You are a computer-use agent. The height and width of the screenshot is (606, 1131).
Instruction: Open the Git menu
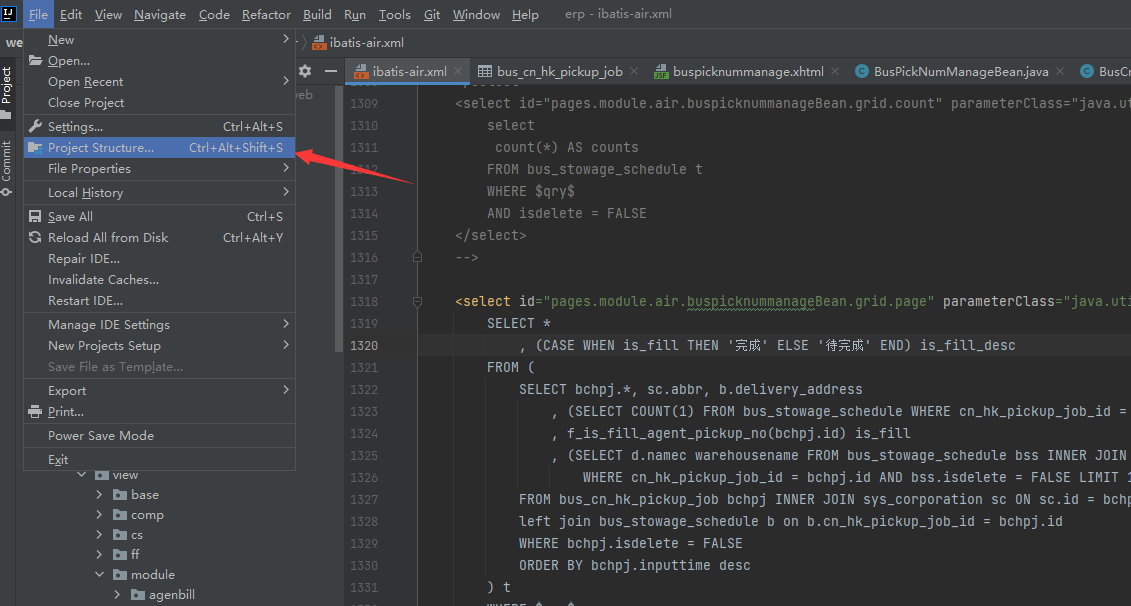coord(432,14)
